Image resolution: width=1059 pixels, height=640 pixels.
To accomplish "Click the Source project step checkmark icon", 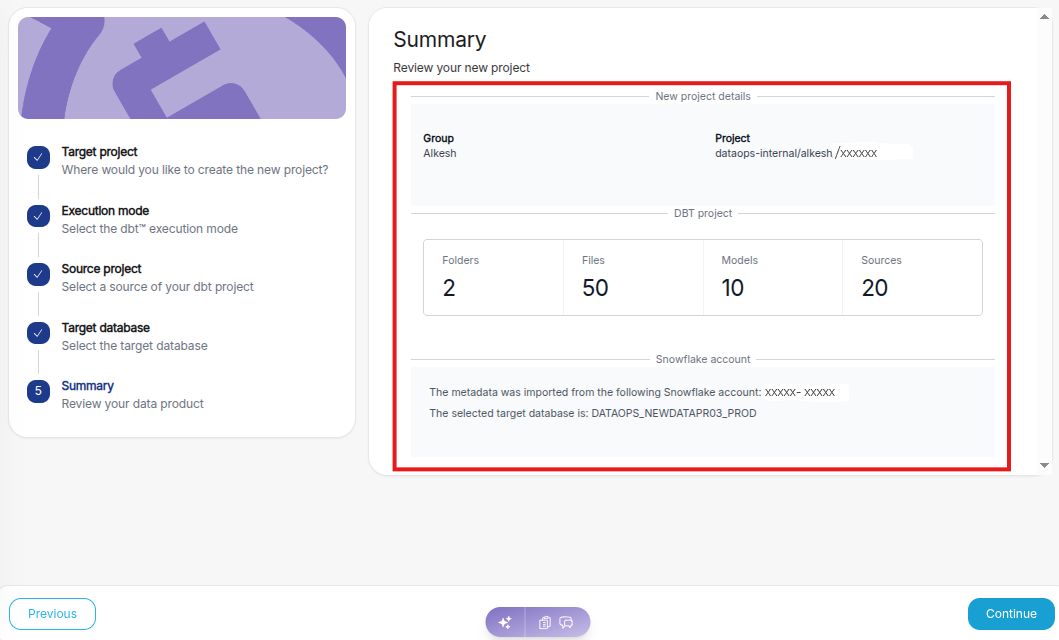I will (38, 274).
